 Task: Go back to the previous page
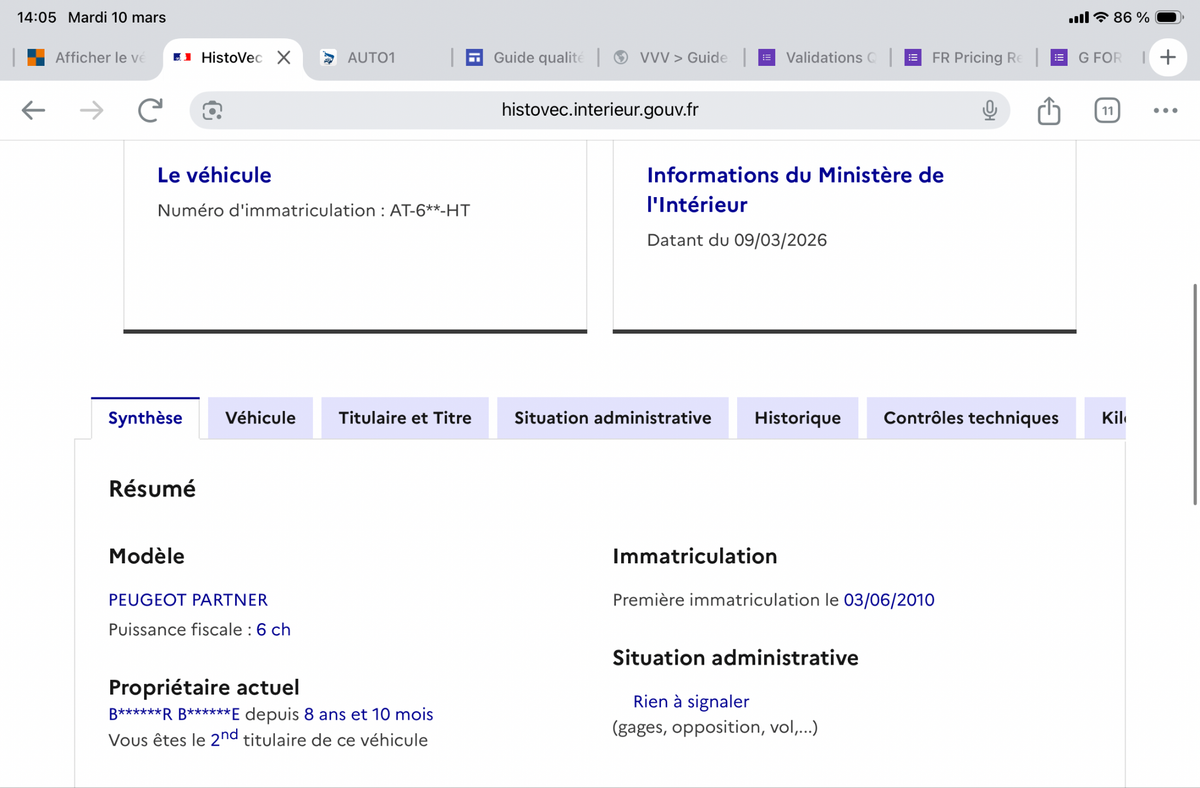click(x=34, y=111)
